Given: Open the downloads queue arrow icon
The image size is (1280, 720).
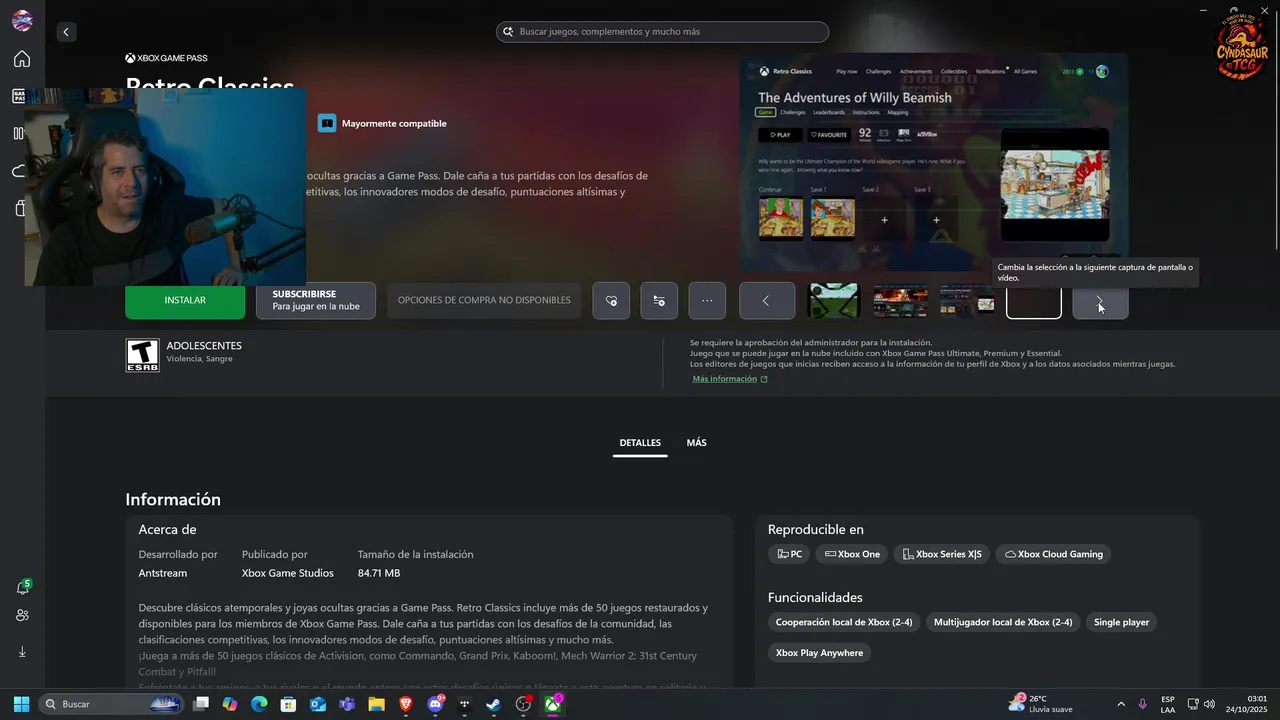Looking at the screenshot, I should [x=22, y=651].
